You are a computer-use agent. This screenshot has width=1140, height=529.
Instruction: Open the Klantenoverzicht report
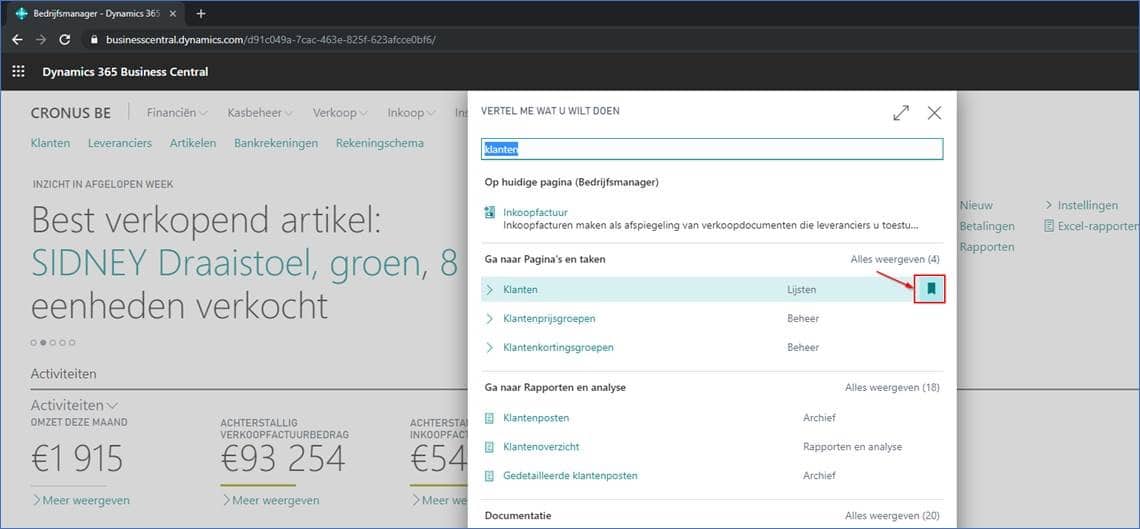pos(541,447)
